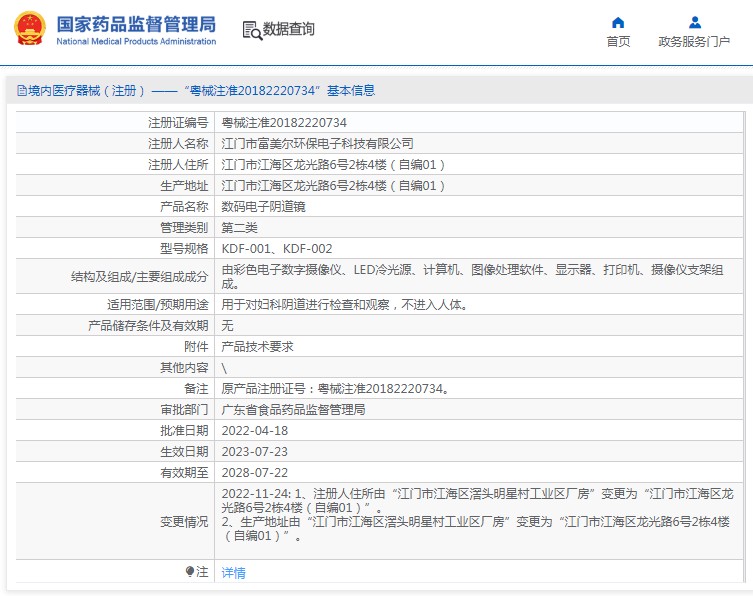This screenshot has width=753, height=596.
Task: Click the bulb icon beside 注
Action: pyautogui.click(x=190, y=572)
